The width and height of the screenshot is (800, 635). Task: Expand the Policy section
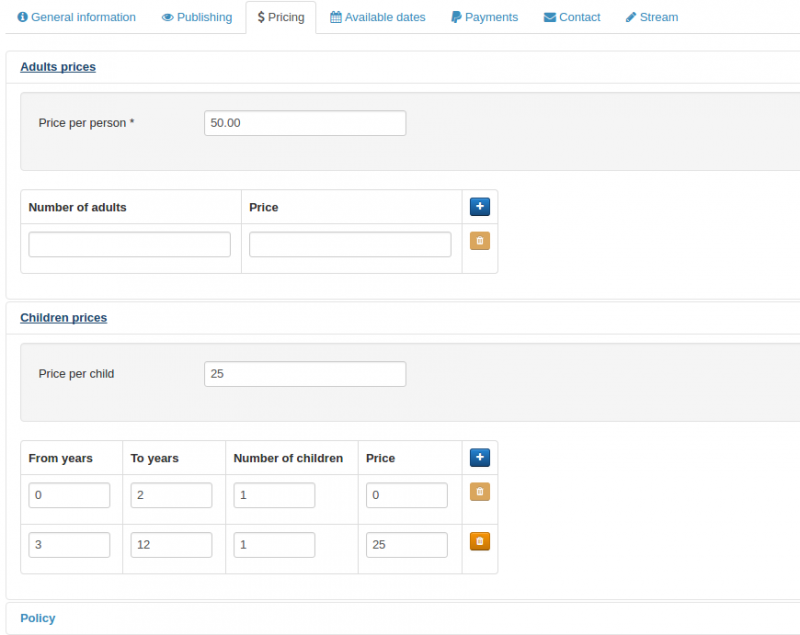pos(38,618)
